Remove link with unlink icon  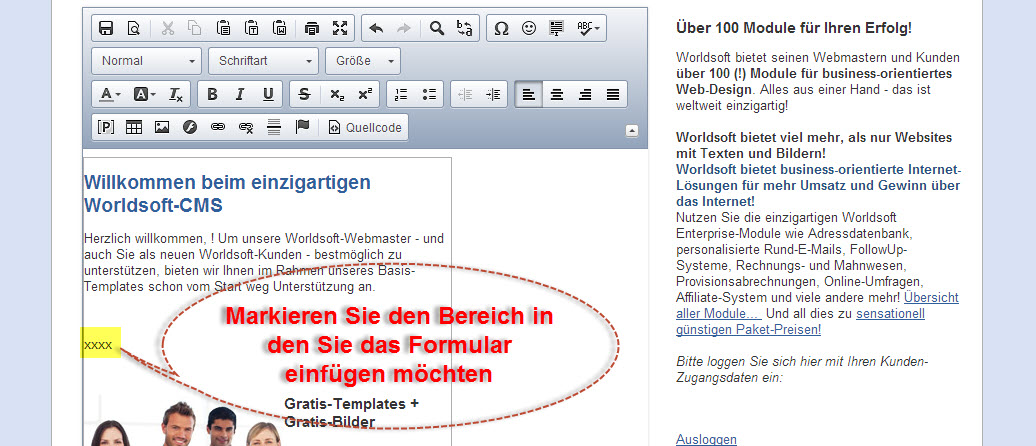(x=246, y=127)
